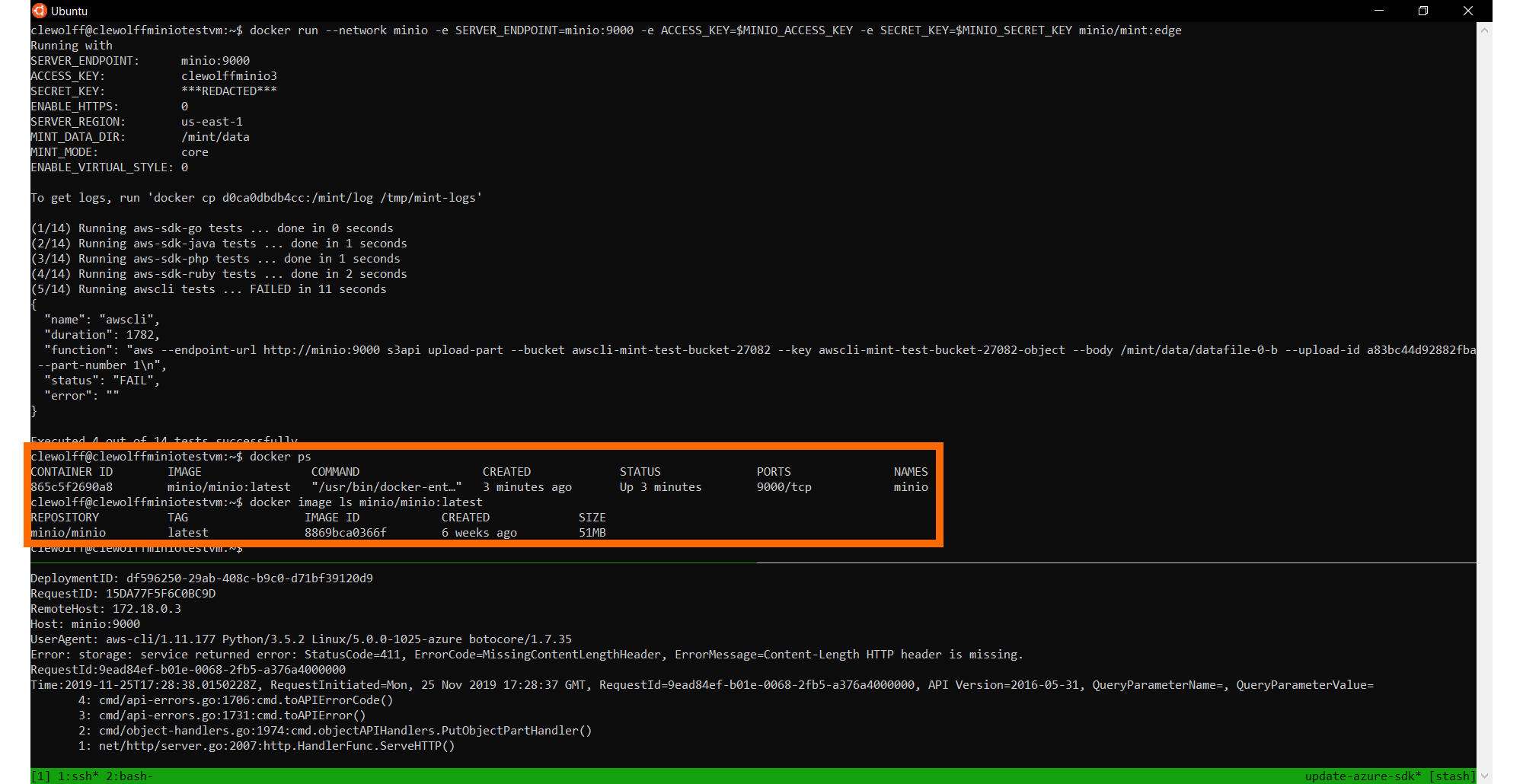The width and height of the screenshot is (1523, 784).
Task: Close the Ubuntu terminal window
Action: pos(1468,11)
